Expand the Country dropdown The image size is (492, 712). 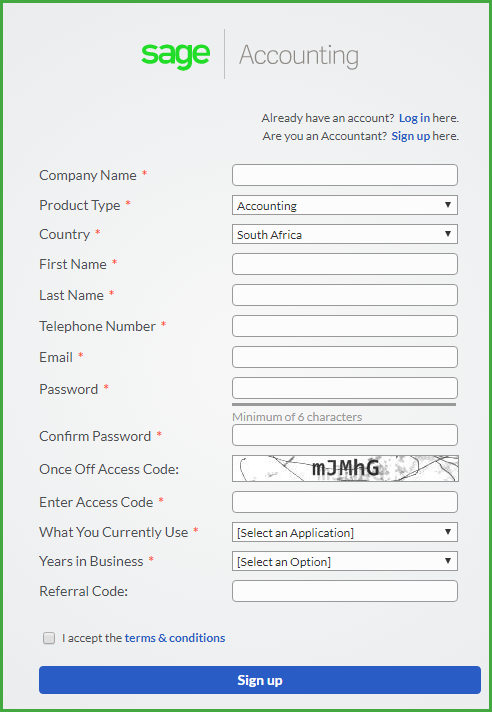pos(345,234)
